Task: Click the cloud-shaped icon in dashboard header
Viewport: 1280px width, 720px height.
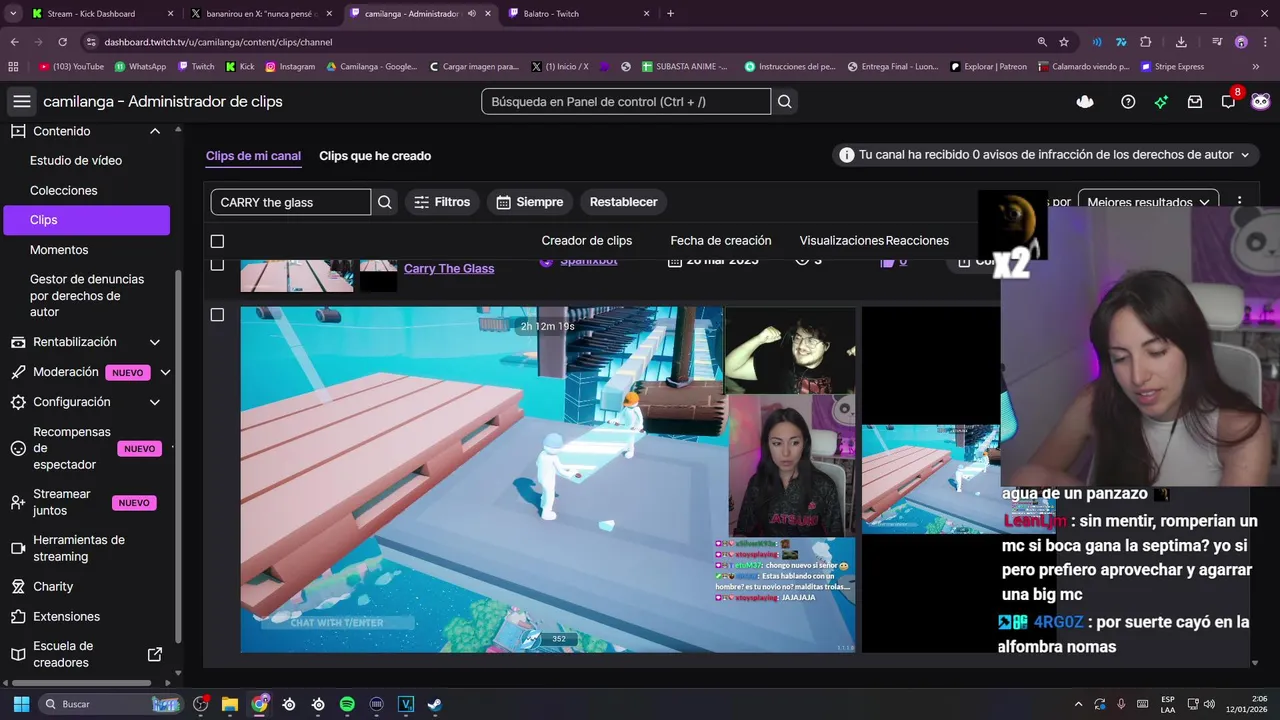Action: (x=1085, y=101)
